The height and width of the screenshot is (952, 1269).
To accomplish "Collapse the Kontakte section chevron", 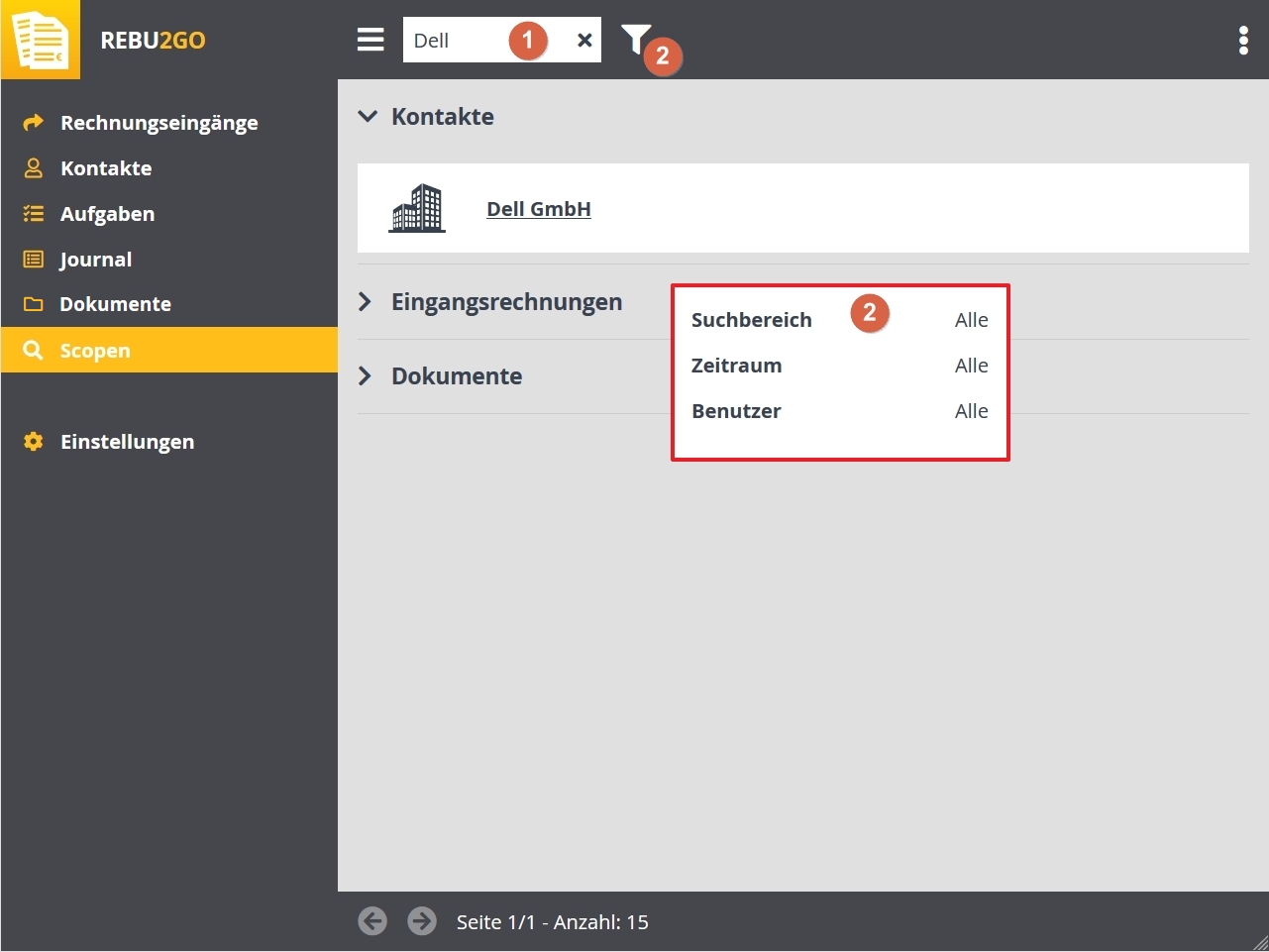I will click(368, 117).
